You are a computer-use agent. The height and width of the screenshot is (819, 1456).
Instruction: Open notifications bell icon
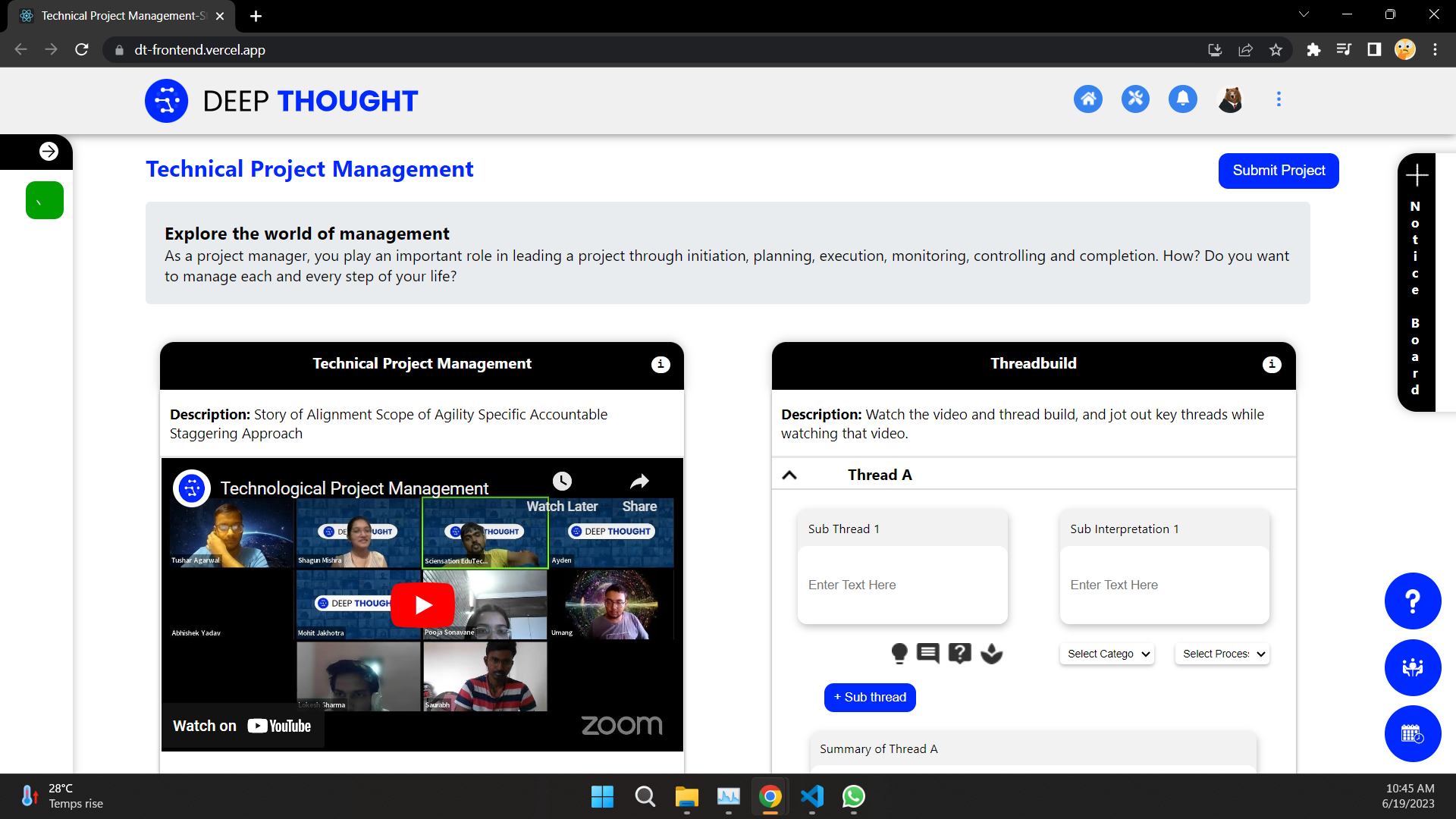tap(1182, 99)
